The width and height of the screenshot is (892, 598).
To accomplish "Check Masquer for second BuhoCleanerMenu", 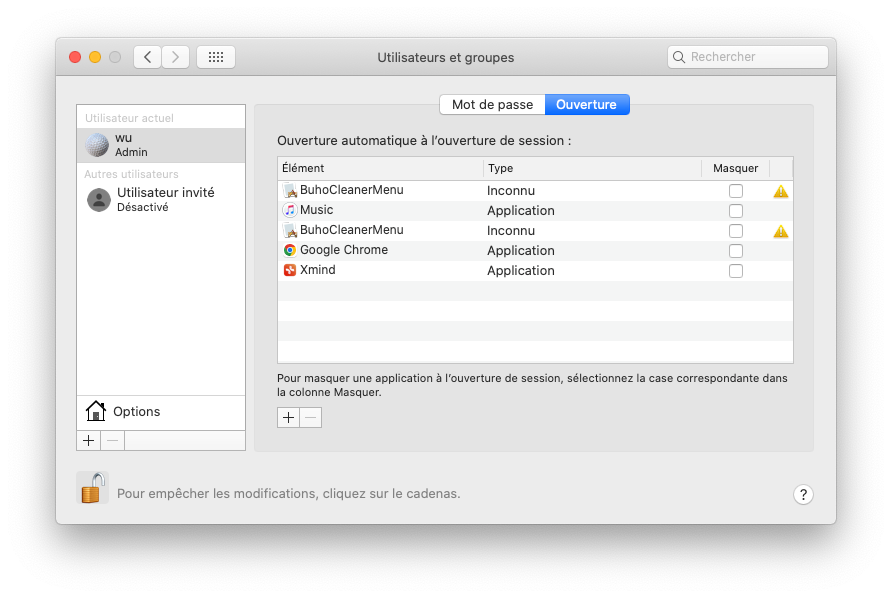I will point(736,231).
